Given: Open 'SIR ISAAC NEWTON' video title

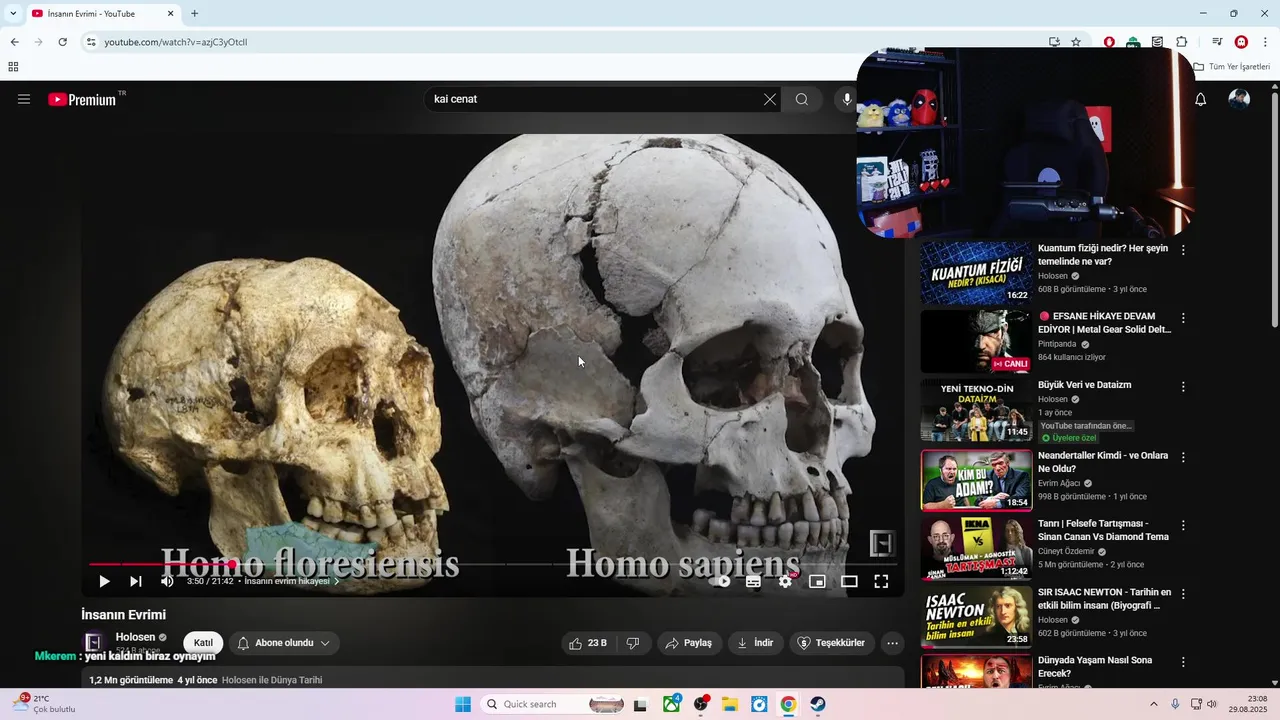Looking at the screenshot, I should click(x=1104, y=599).
